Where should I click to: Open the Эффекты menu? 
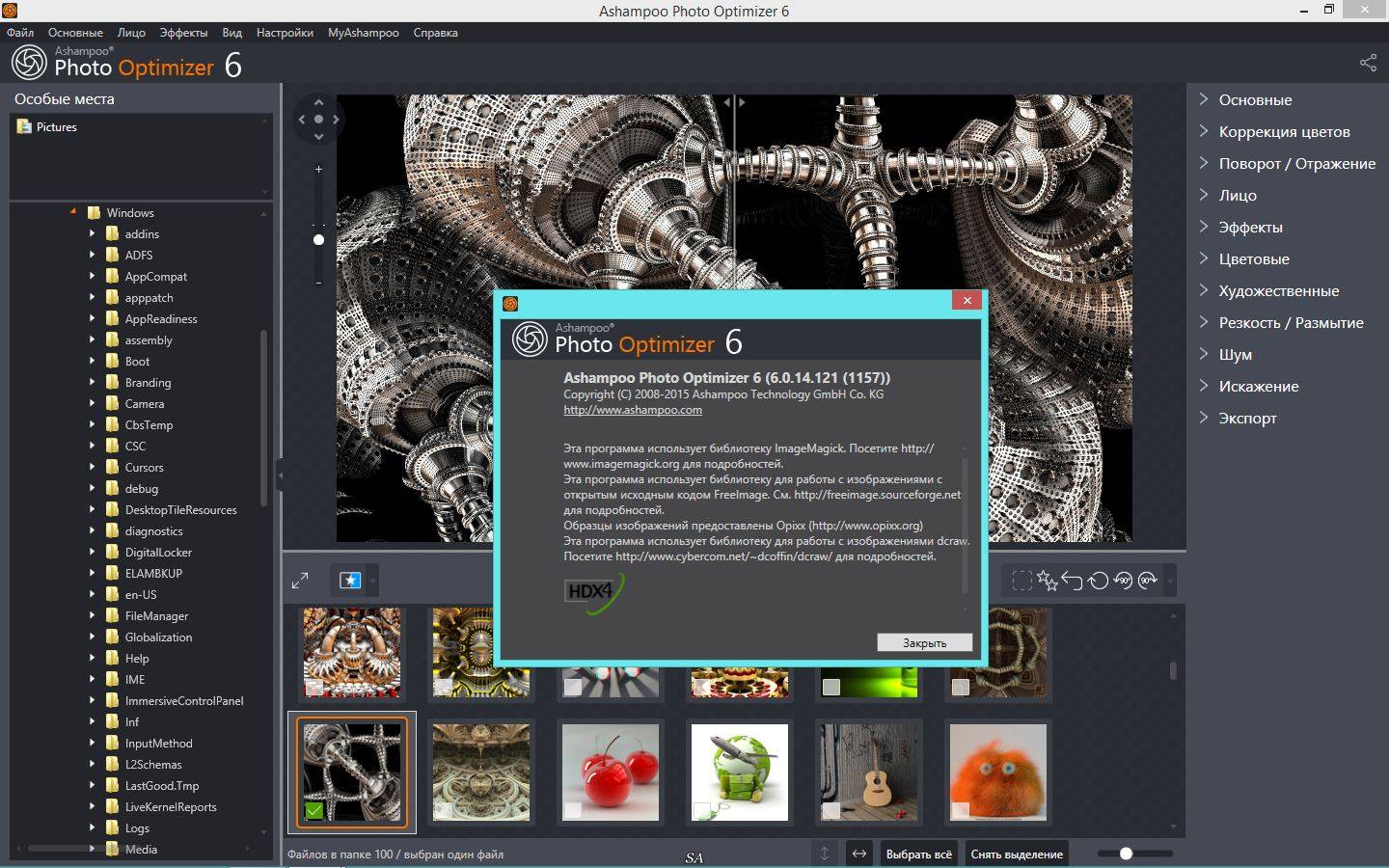coord(183,33)
